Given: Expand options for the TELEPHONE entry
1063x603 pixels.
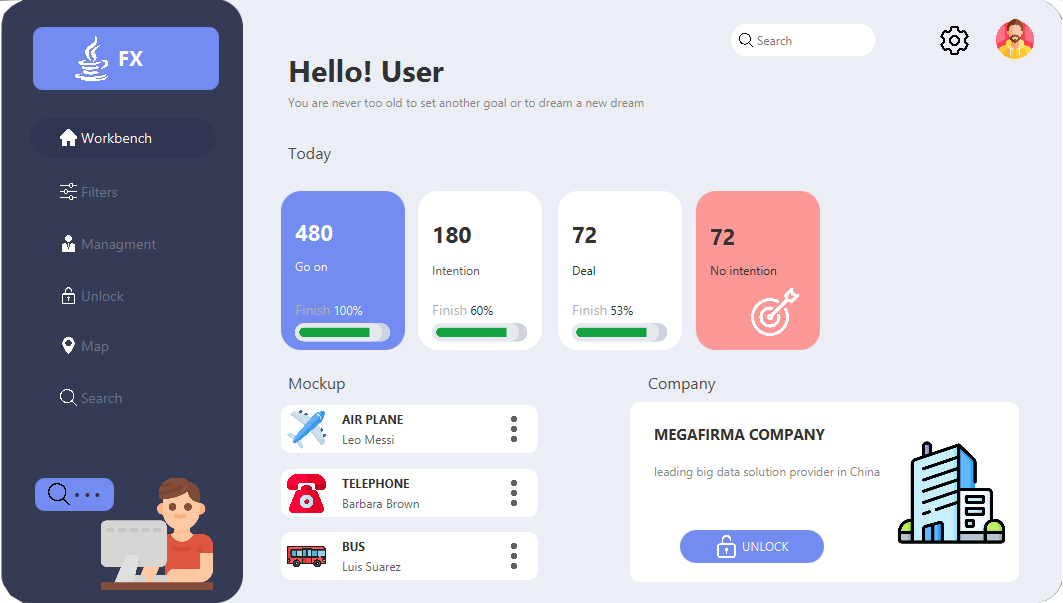Looking at the screenshot, I should [x=513, y=492].
